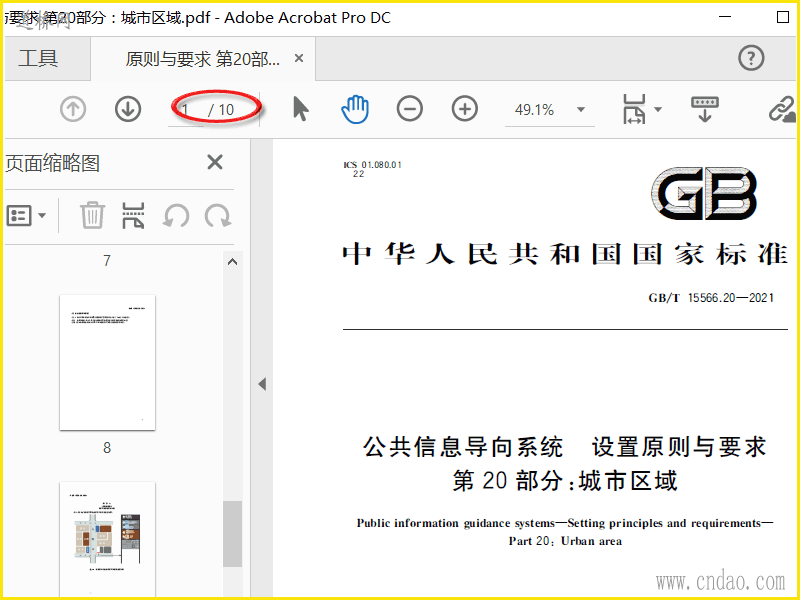Rotate pages clockwise
The image size is (800, 600).
click(x=218, y=215)
